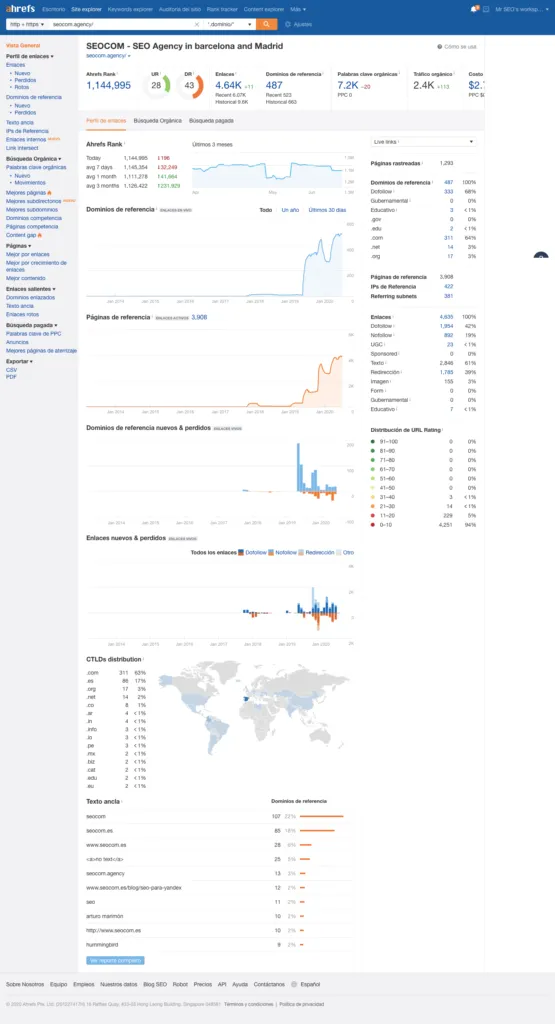This screenshot has width=555, height=1024.
Task: Go to Rank tracker in top navigation
Action: point(223,9)
